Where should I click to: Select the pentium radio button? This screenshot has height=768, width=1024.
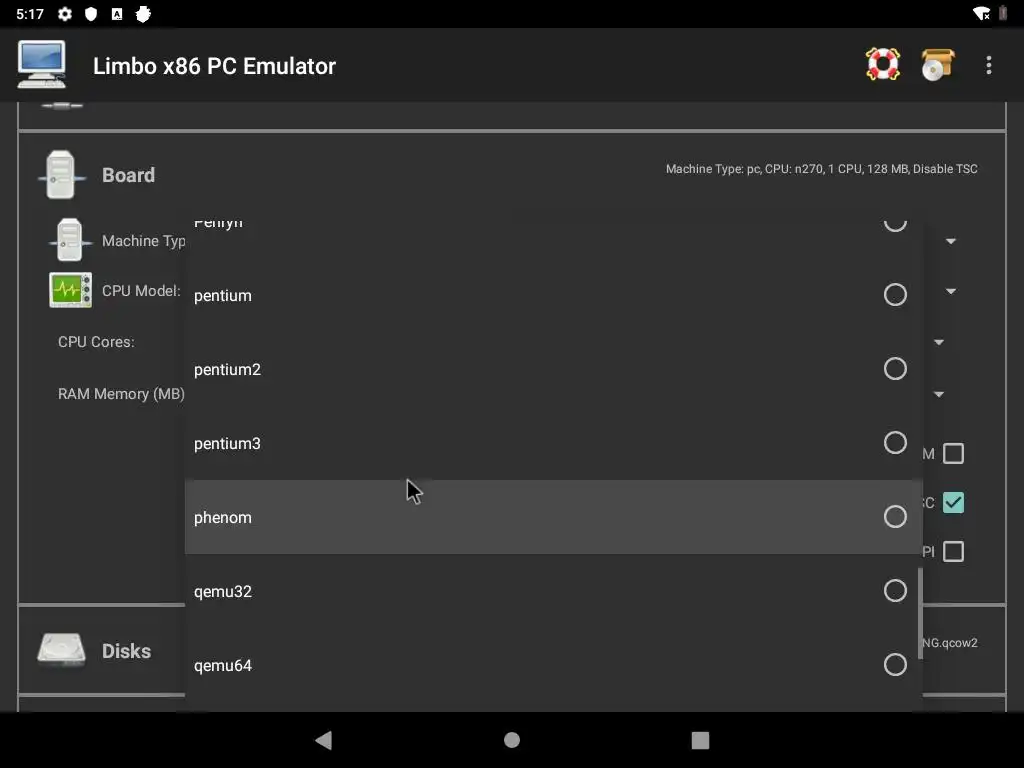coord(895,295)
